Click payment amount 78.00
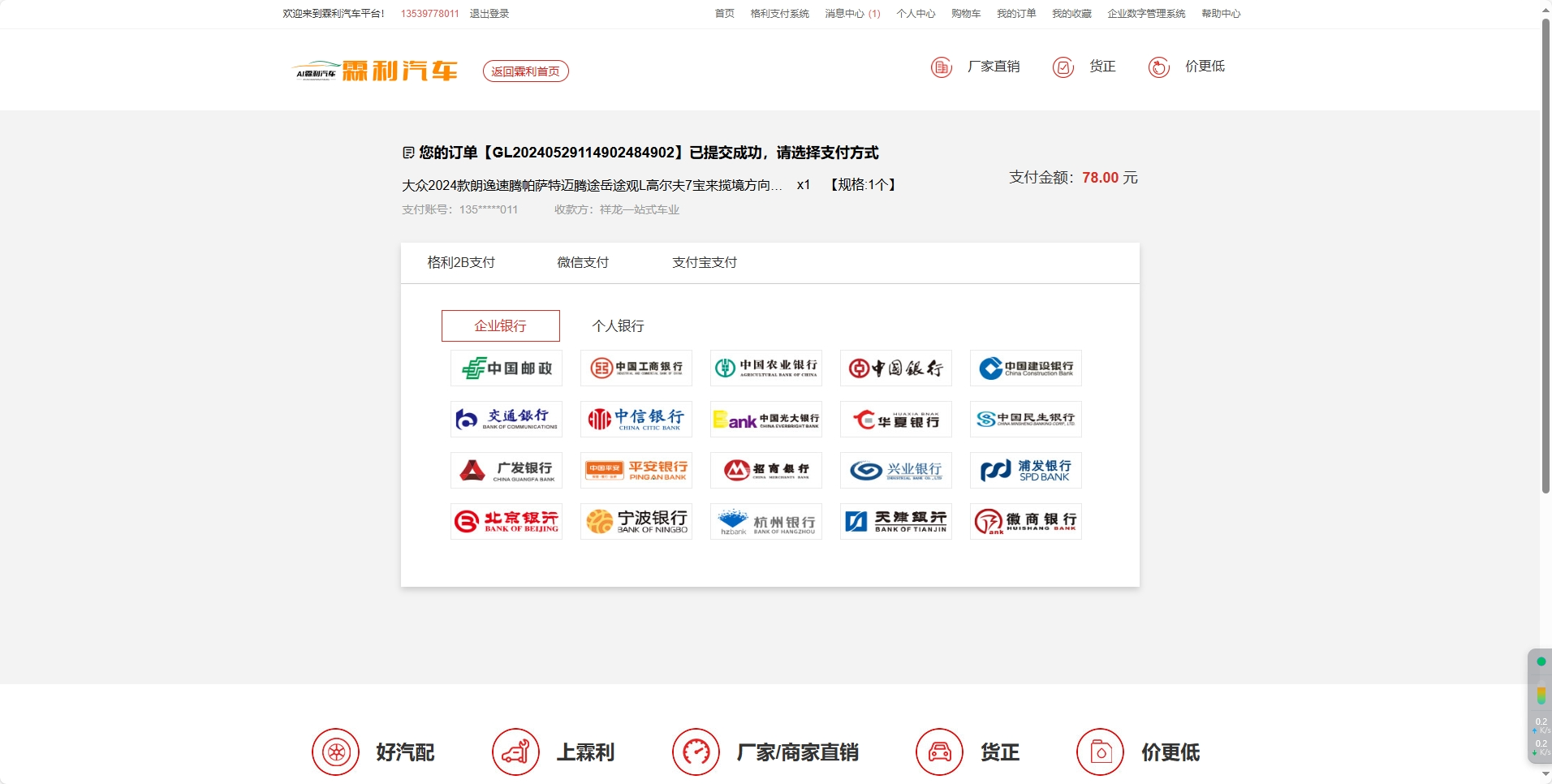The height and width of the screenshot is (784, 1552). 1100,178
